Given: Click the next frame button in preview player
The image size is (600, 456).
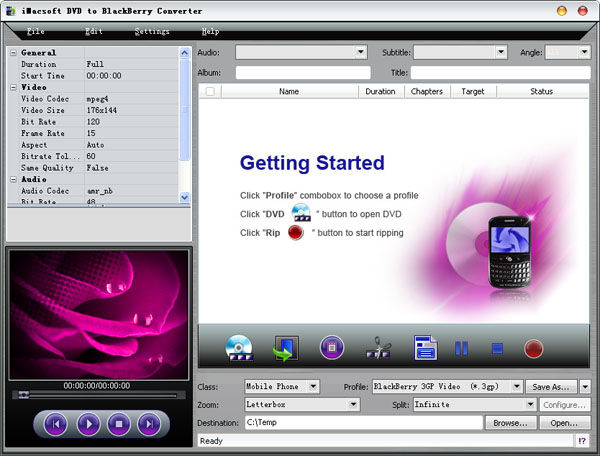Looking at the screenshot, I should click(x=149, y=424).
